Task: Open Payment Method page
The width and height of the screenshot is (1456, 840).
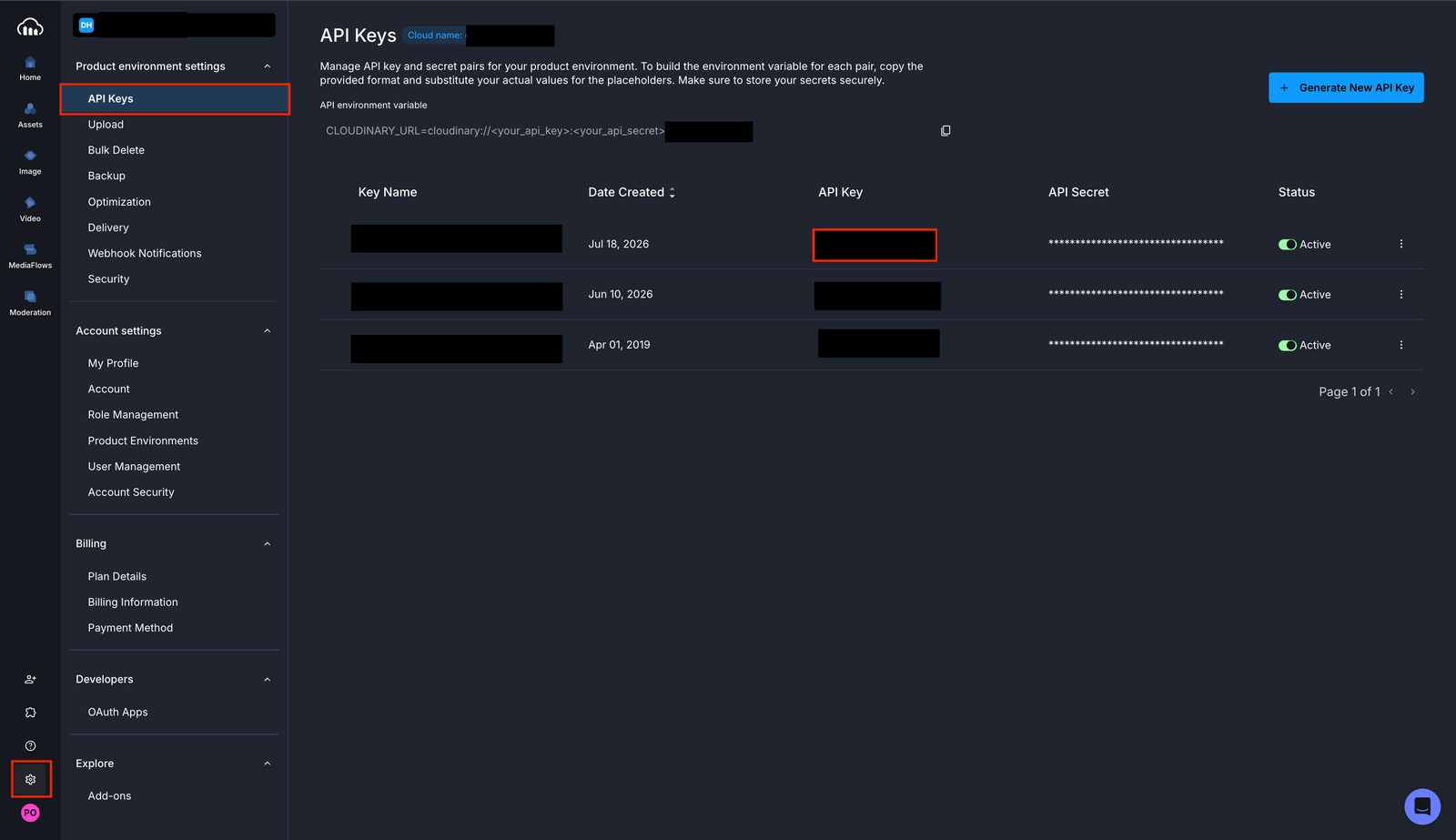Action: coord(130,628)
